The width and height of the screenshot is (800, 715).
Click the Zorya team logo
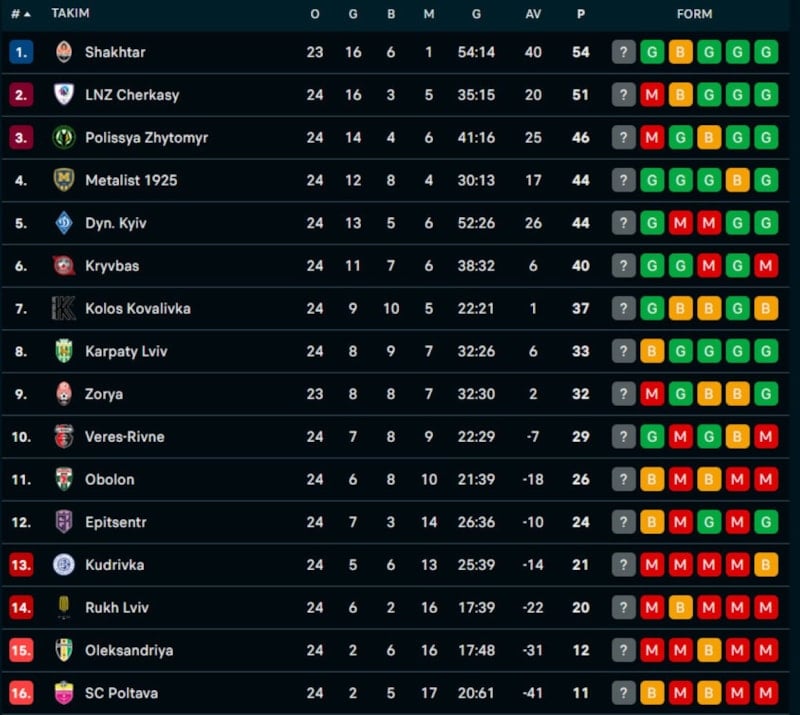(64, 394)
